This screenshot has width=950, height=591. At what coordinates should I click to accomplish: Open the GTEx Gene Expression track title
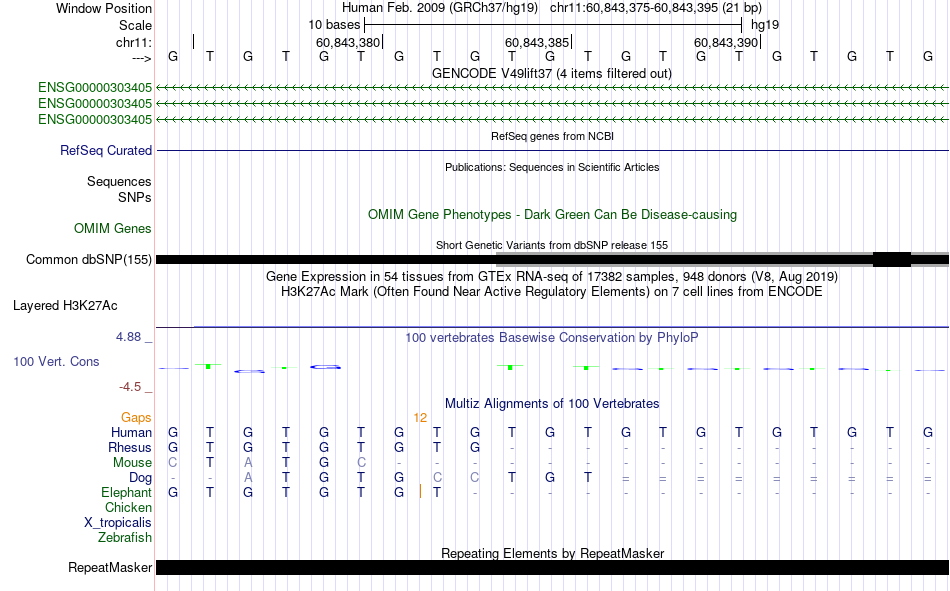pyautogui.click(x=552, y=277)
